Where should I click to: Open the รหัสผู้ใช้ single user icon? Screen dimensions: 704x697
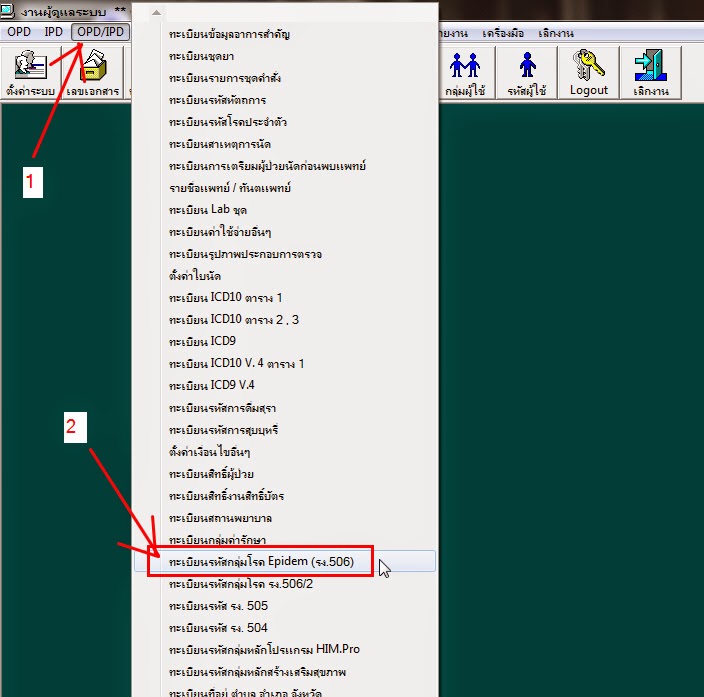(x=527, y=73)
